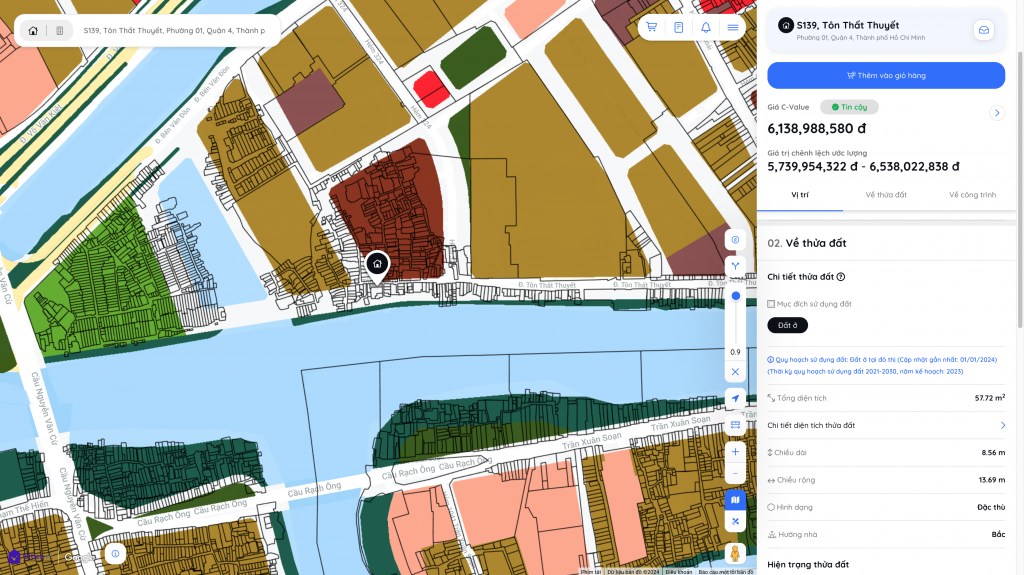Toggle the blue map layer button
Viewport: 1024px width, 575px height.
pos(735,498)
